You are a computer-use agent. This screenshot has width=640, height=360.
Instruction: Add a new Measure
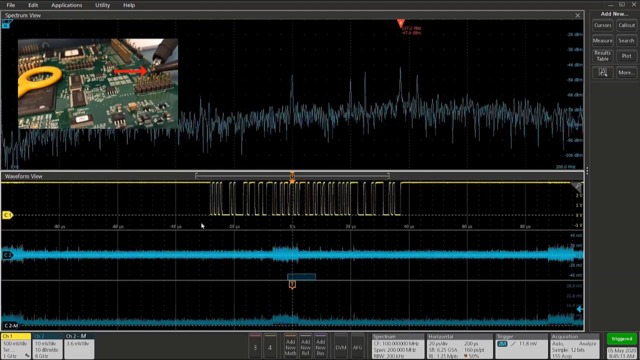[602, 41]
